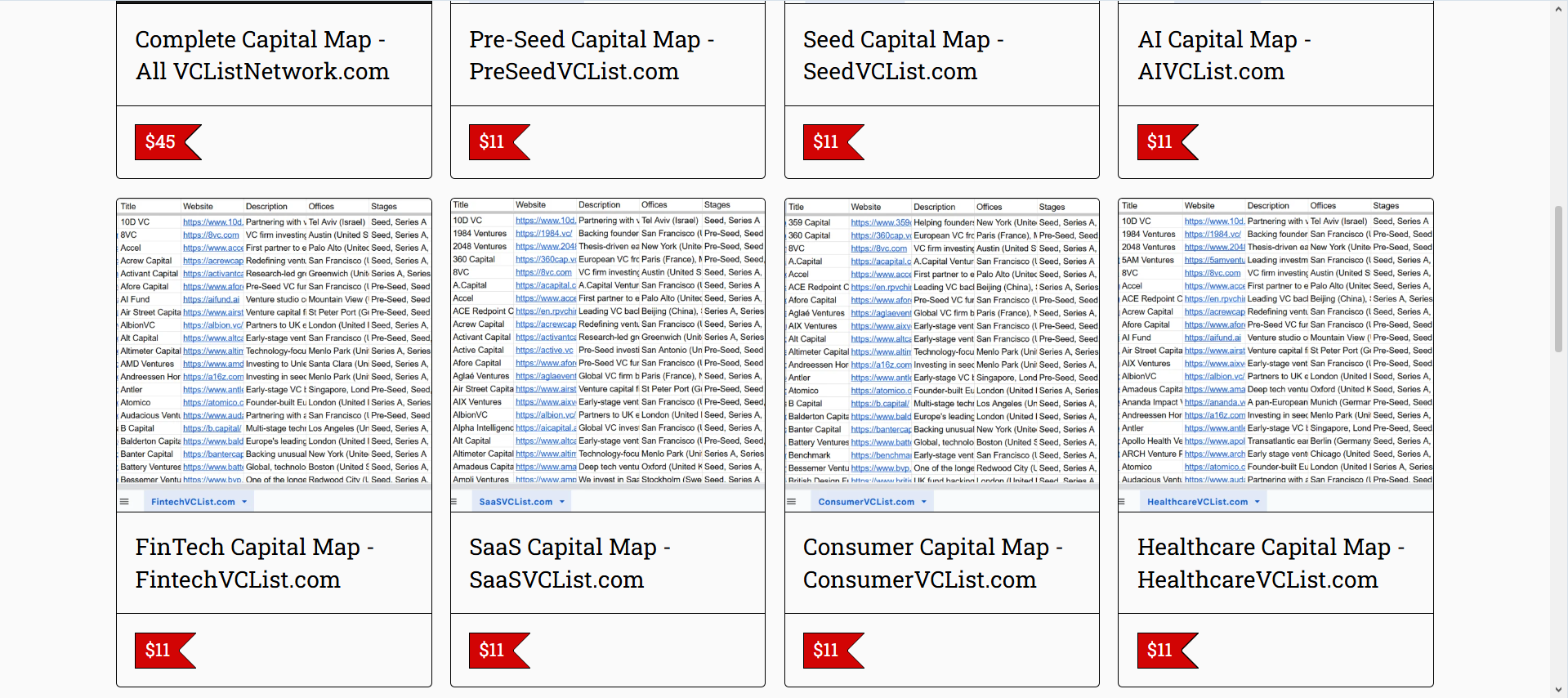1568x698 pixels.
Task: Open Pre-Seed Capital Map - PreSeedVCList.com title
Action: pyautogui.click(x=592, y=56)
